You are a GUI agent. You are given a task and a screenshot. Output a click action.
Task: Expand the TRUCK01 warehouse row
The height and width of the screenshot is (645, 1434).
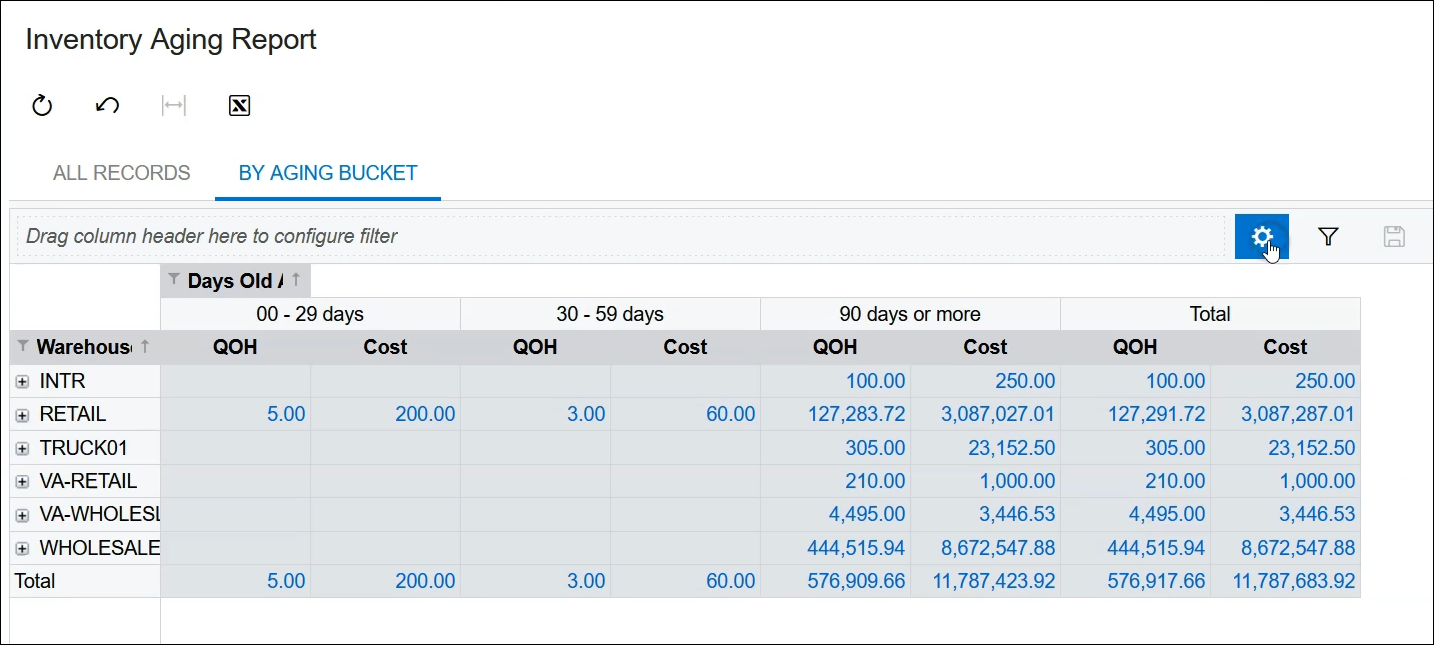[22, 448]
